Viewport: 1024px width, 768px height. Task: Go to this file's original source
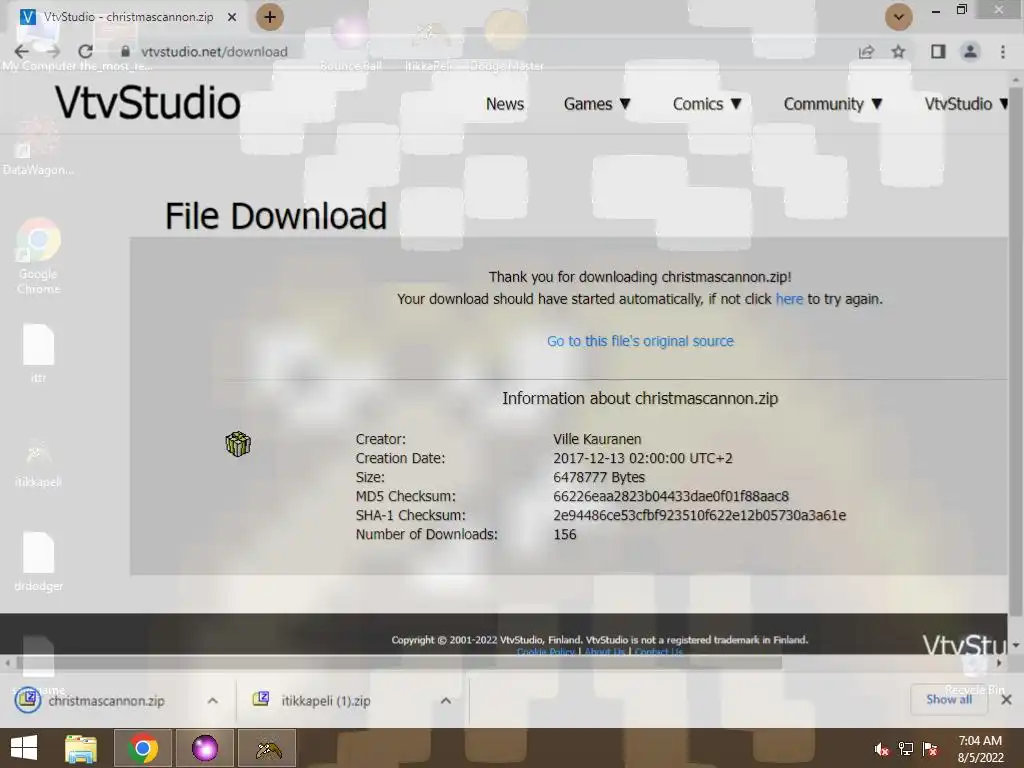[x=640, y=341]
